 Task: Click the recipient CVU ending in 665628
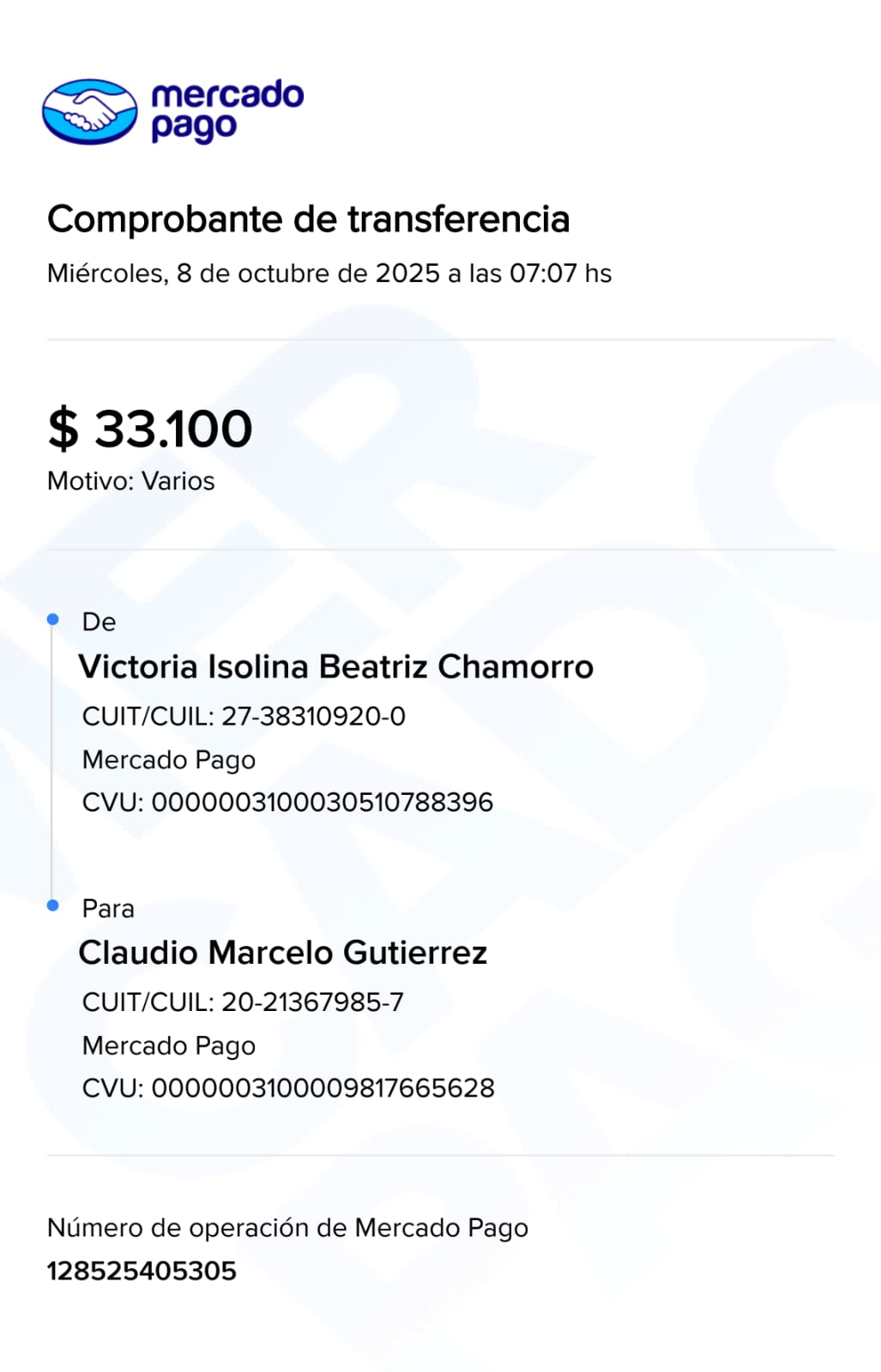pos(288,1088)
